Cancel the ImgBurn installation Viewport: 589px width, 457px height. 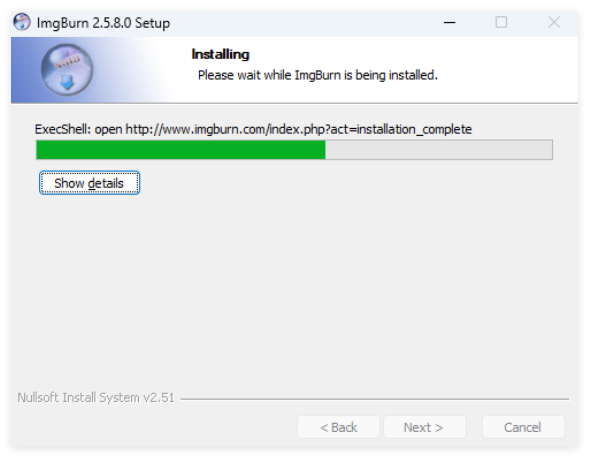[523, 427]
